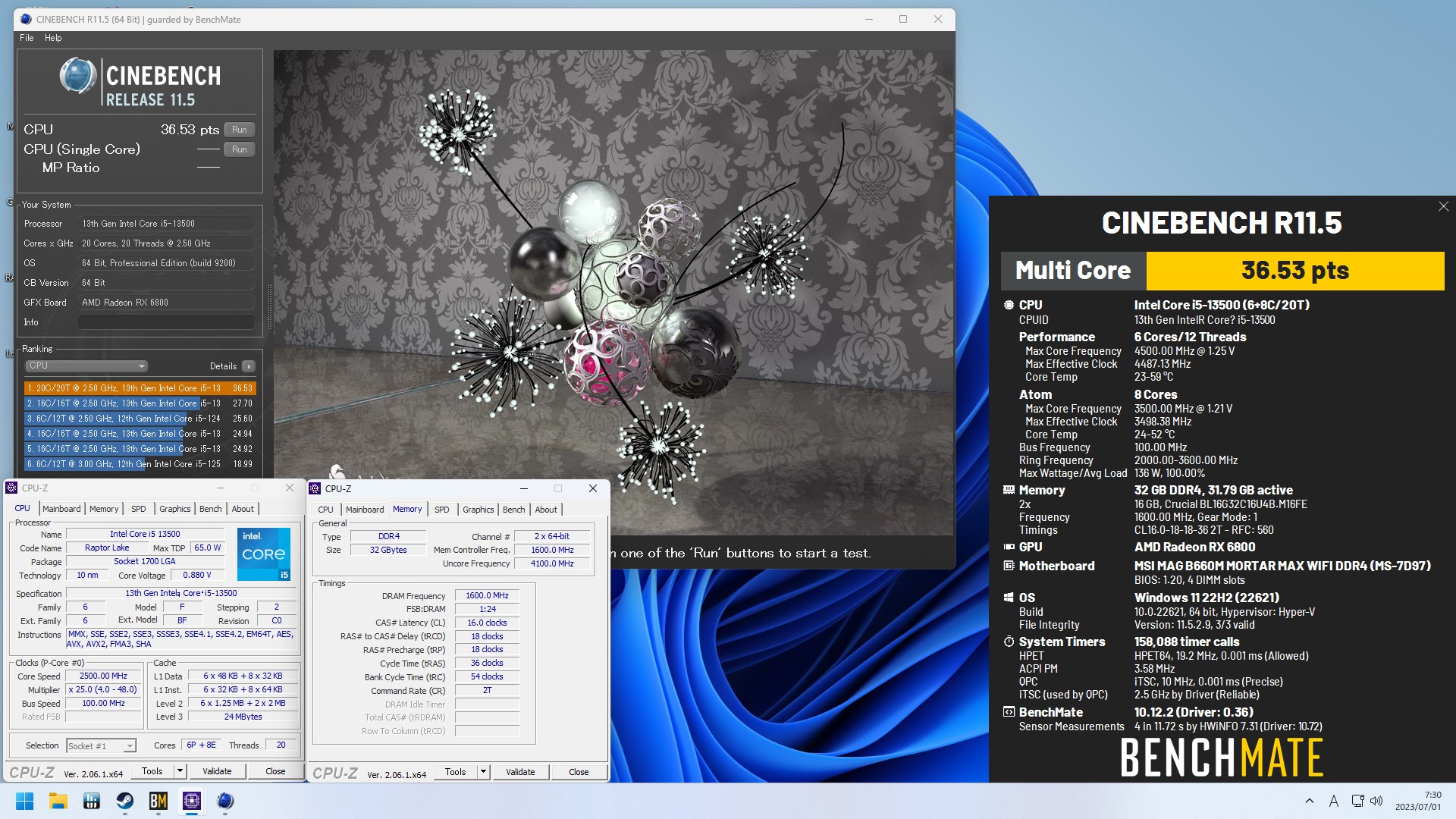Open the IME input mode indicator
Screen dimensions: 1456x819
(1333, 801)
